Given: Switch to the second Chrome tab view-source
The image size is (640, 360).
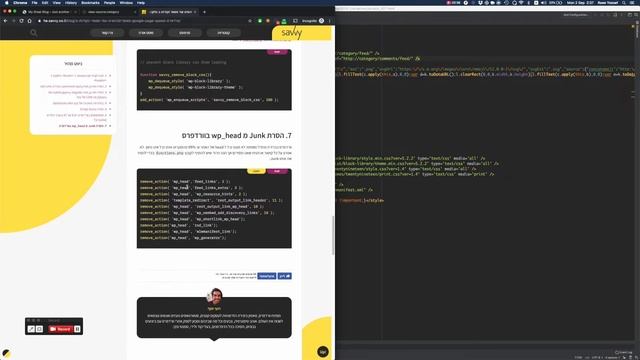Looking at the screenshot, I should click(x=108, y=12).
